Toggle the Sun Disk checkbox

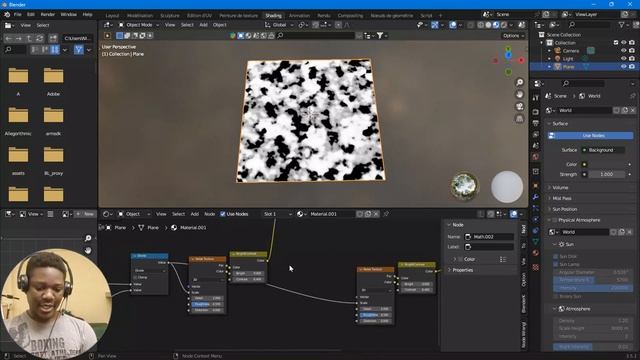pos(556,256)
